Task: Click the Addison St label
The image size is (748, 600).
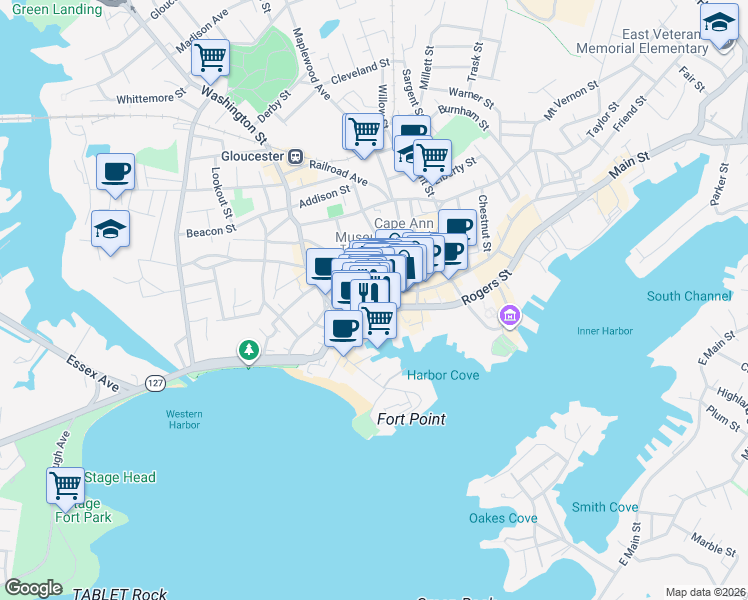Action: coord(324,197)
